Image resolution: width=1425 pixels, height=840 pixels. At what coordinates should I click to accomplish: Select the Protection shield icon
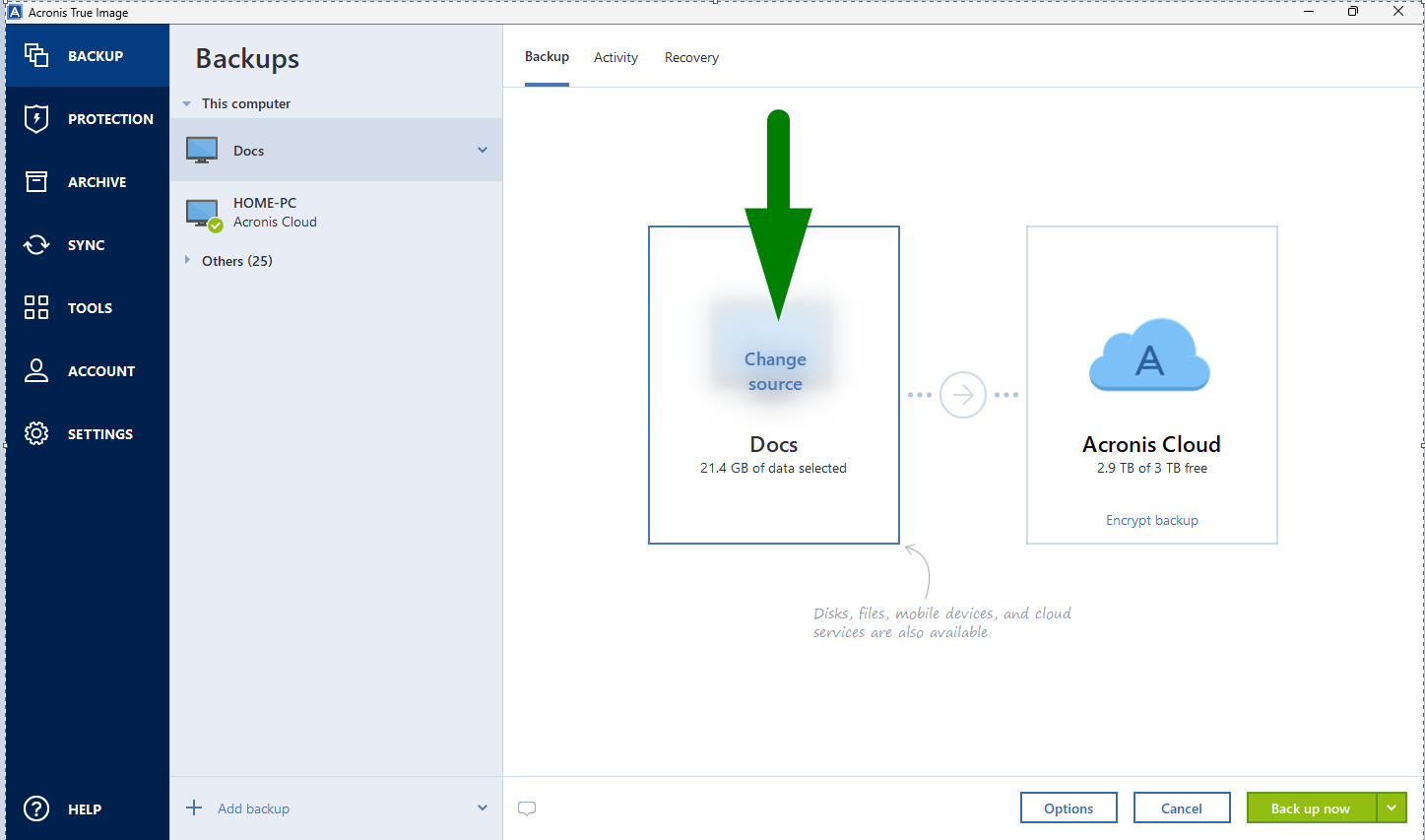click(36, 118)
